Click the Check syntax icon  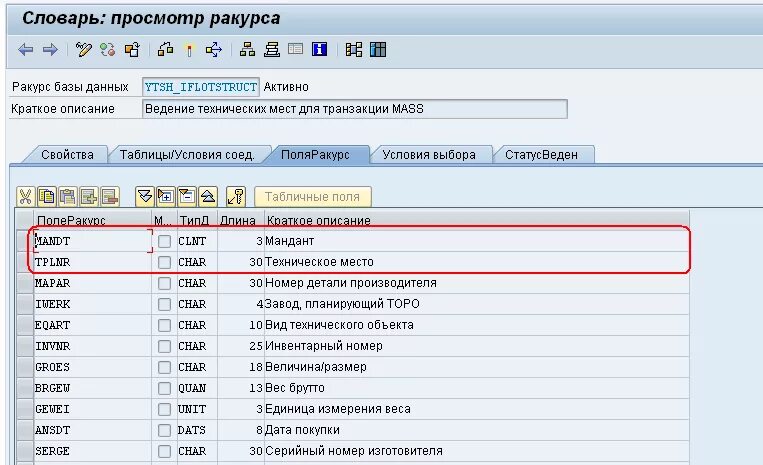pyautogui.click(x=165, y=50)
